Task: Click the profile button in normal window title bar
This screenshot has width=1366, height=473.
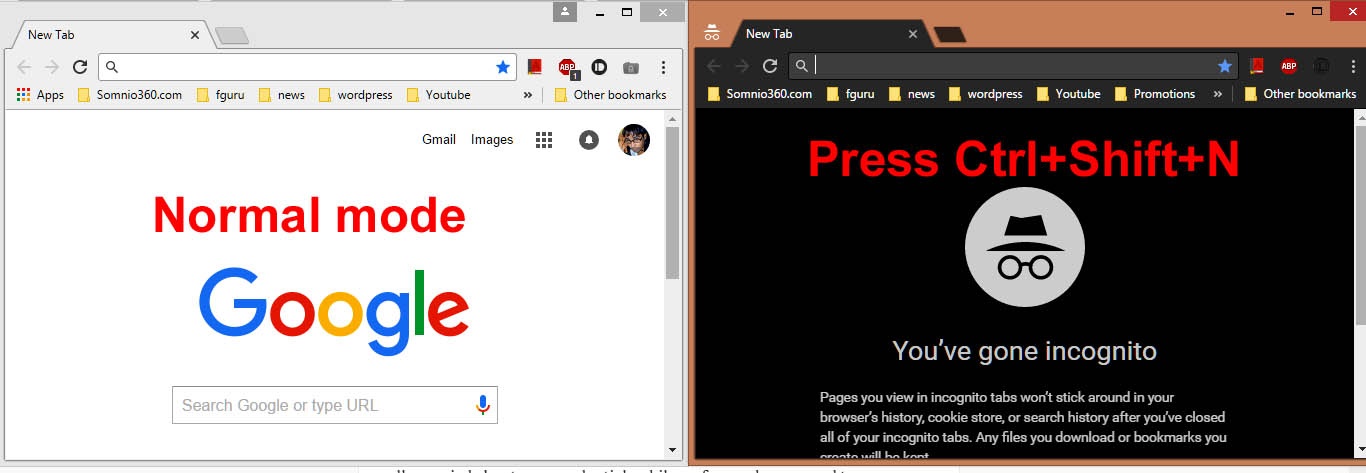Action: [x=565, y=12]
